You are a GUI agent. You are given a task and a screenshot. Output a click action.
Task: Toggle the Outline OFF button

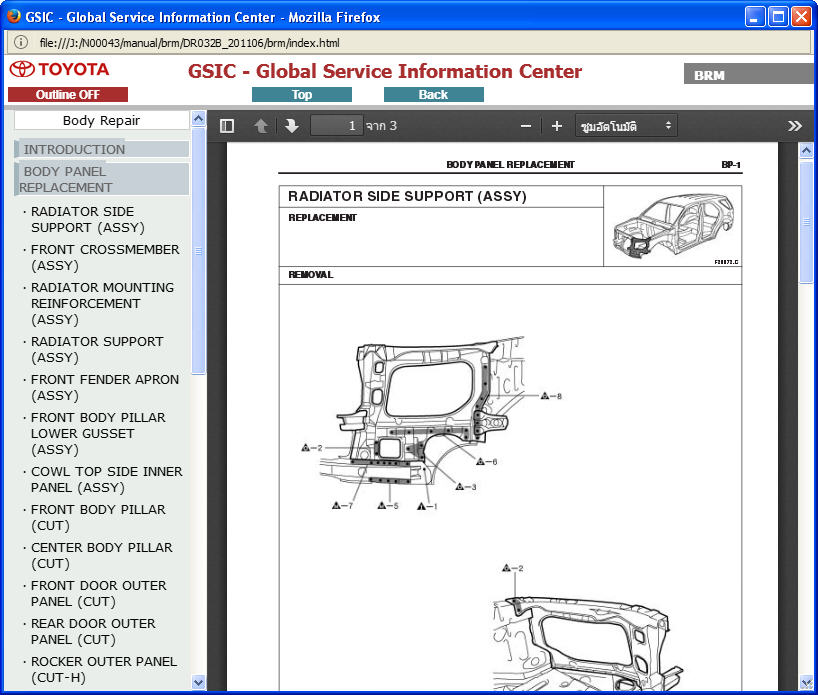[x=68, y=94]
